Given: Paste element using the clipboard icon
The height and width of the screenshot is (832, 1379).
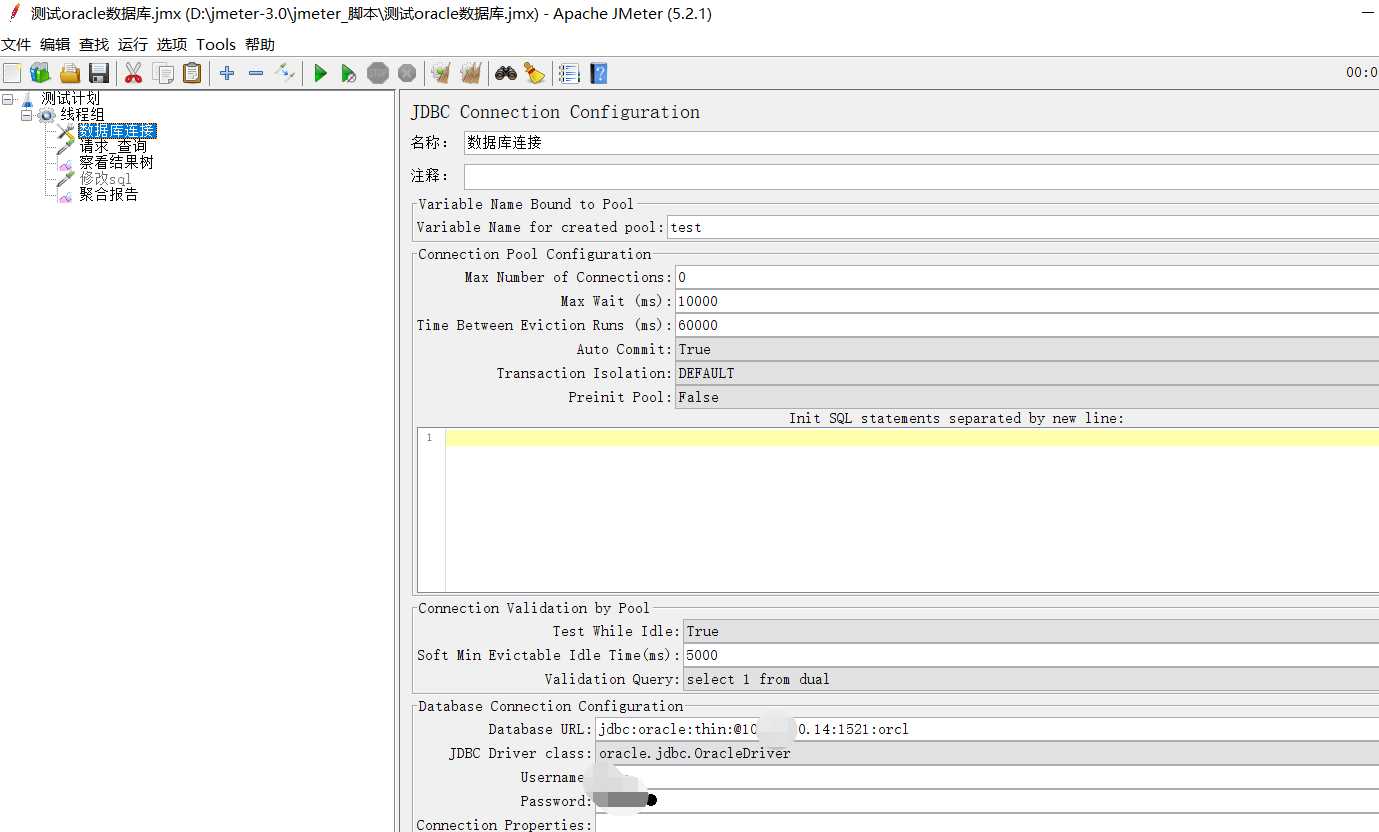Looking at the screenshot, I should click(x=192, y=73).
